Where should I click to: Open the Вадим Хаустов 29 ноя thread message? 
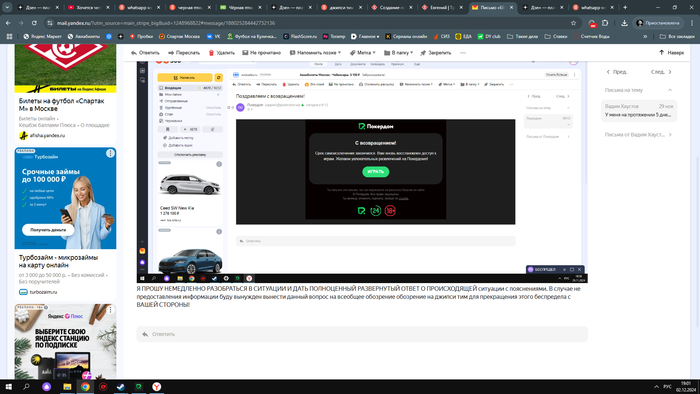pyautogui.click(x=639, y=111)
